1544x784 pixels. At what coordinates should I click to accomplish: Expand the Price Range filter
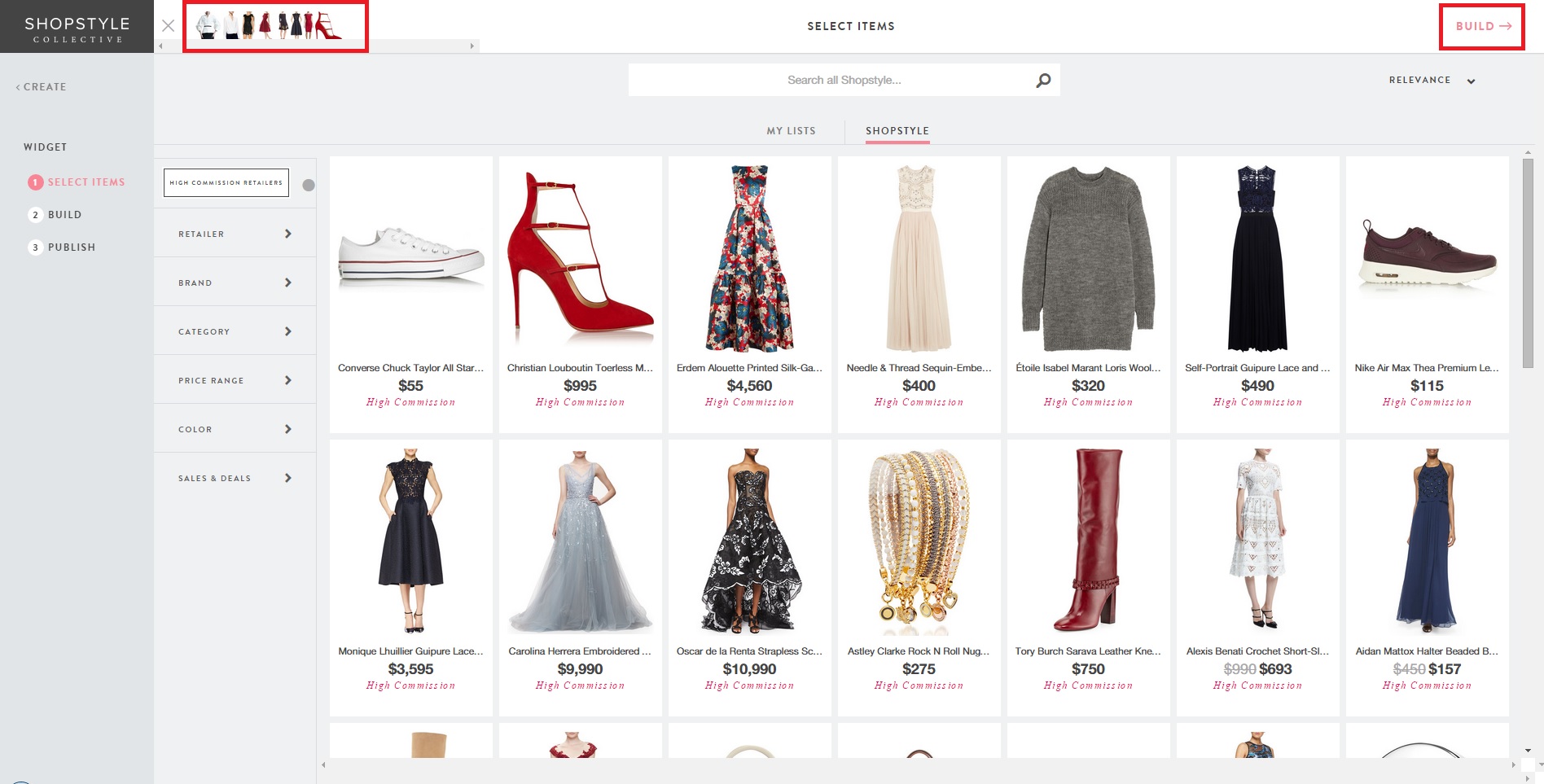pyautogui.click(x=235, y=380)
